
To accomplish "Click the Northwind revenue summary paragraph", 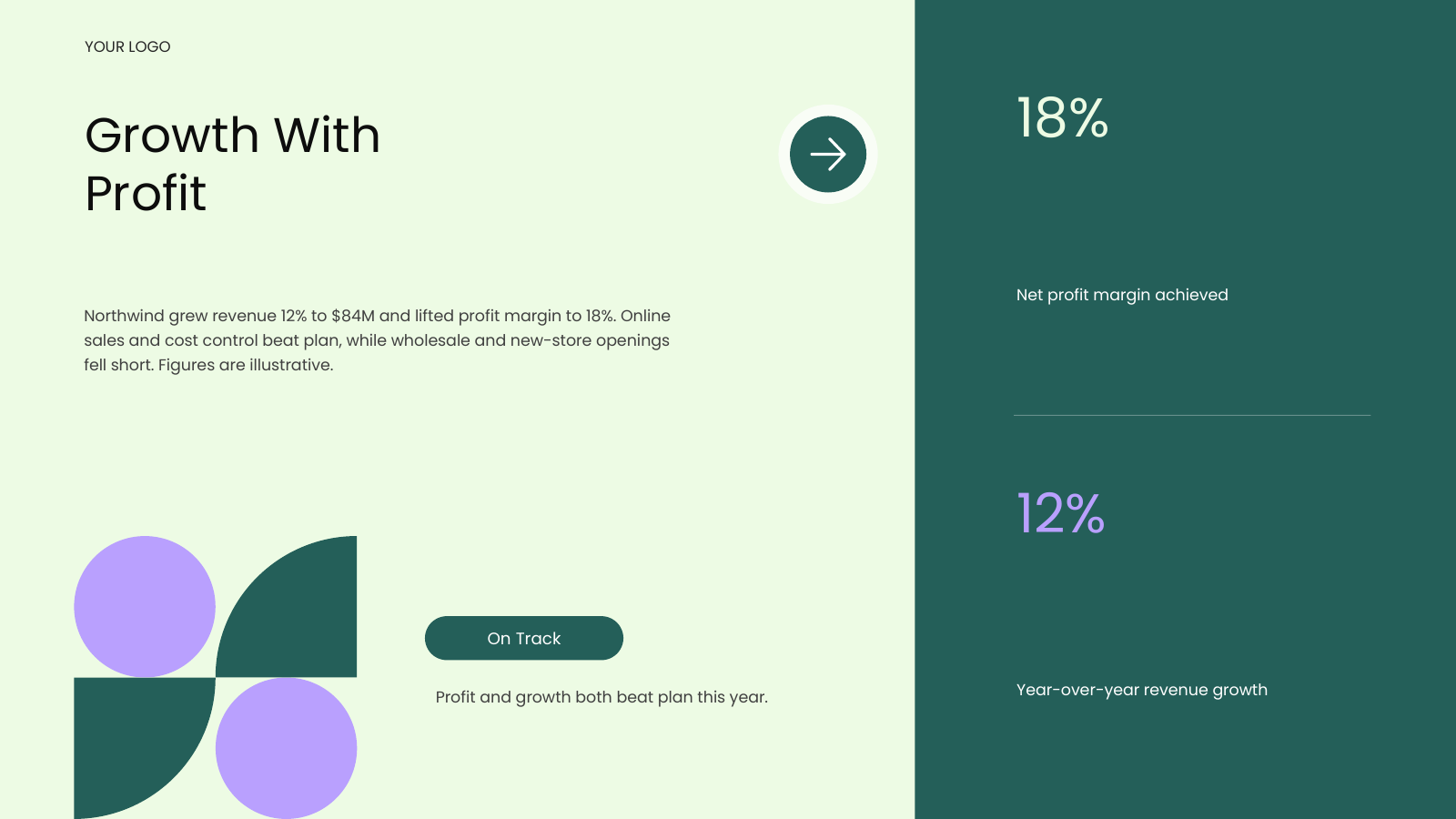I will click(377, 340).
